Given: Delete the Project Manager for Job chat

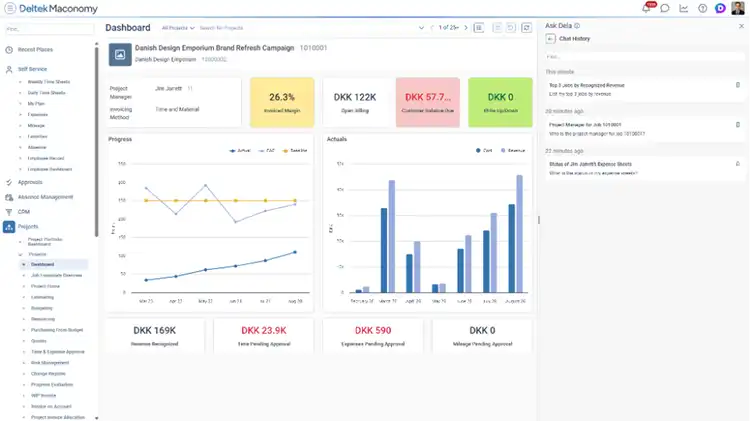Looking at the screenshot, I should point(738,124).
